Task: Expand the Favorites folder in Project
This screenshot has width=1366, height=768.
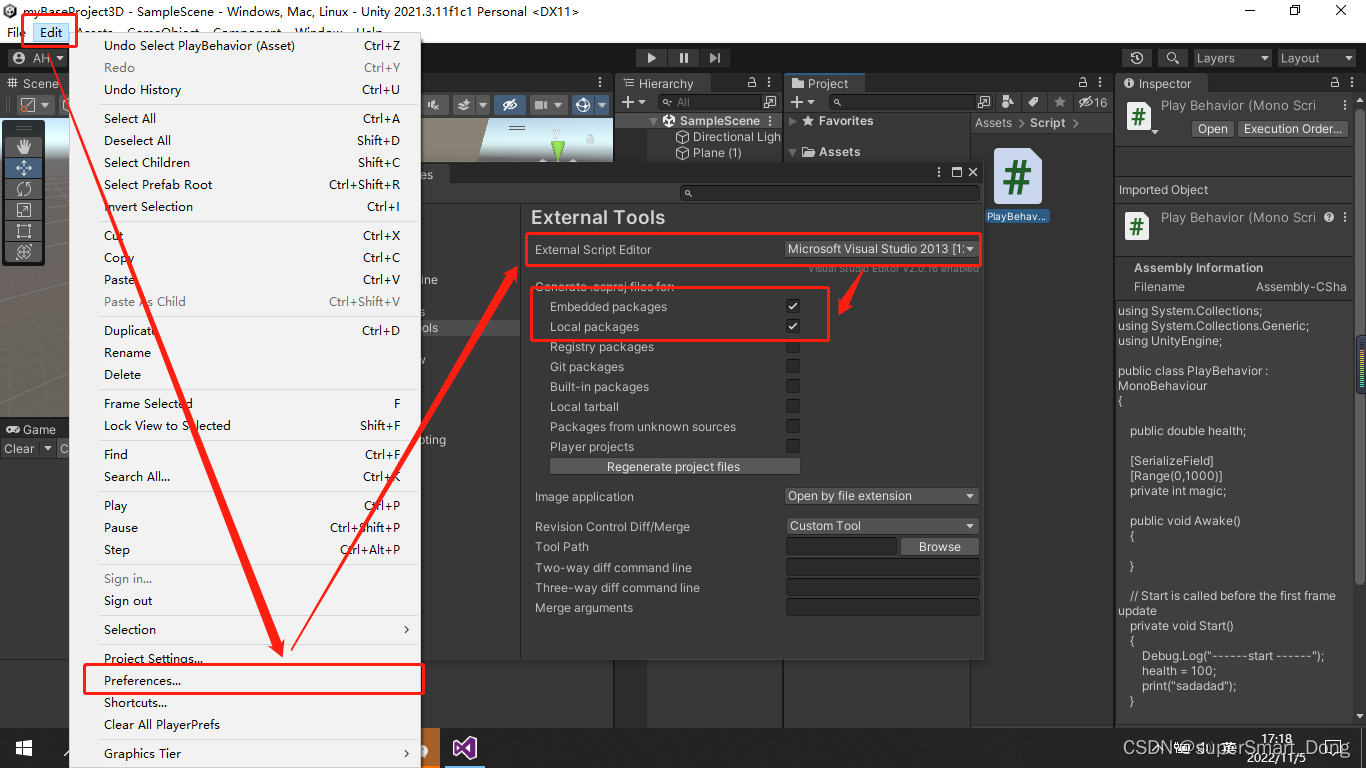Action: pyautogui.click(x=793, y=121)
